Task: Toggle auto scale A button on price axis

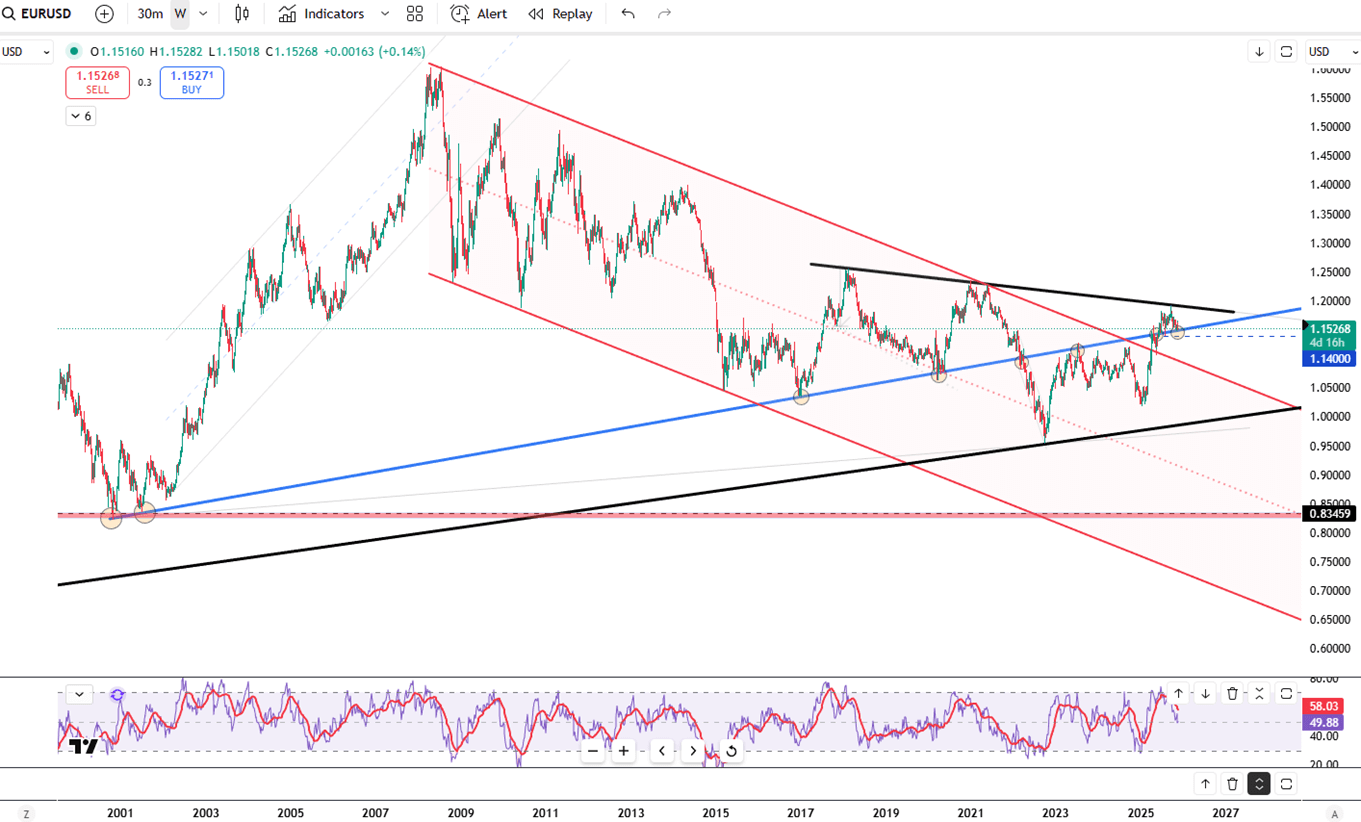Action: tap(1334, 814)
